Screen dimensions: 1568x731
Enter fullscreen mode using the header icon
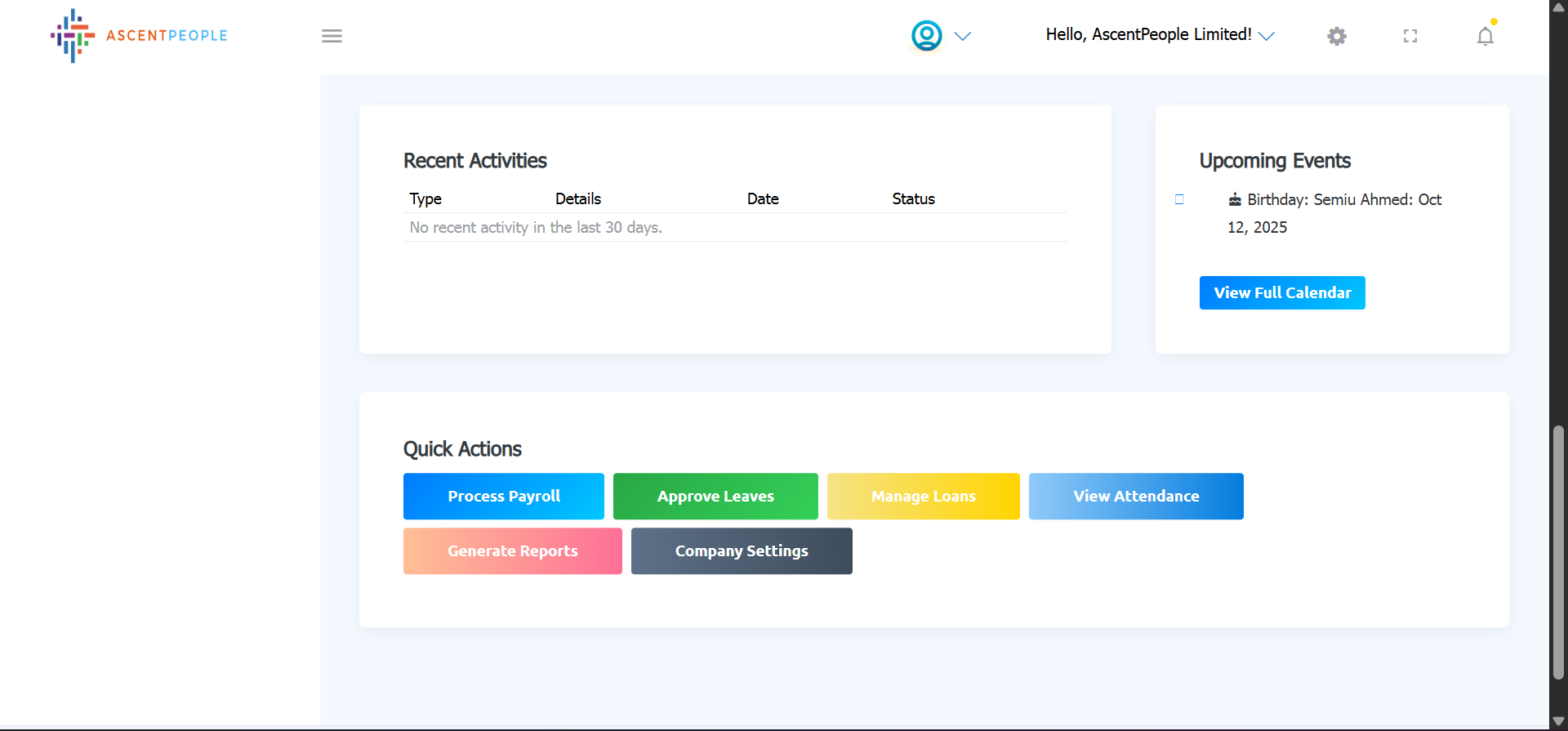click(x=1410, y=36)
